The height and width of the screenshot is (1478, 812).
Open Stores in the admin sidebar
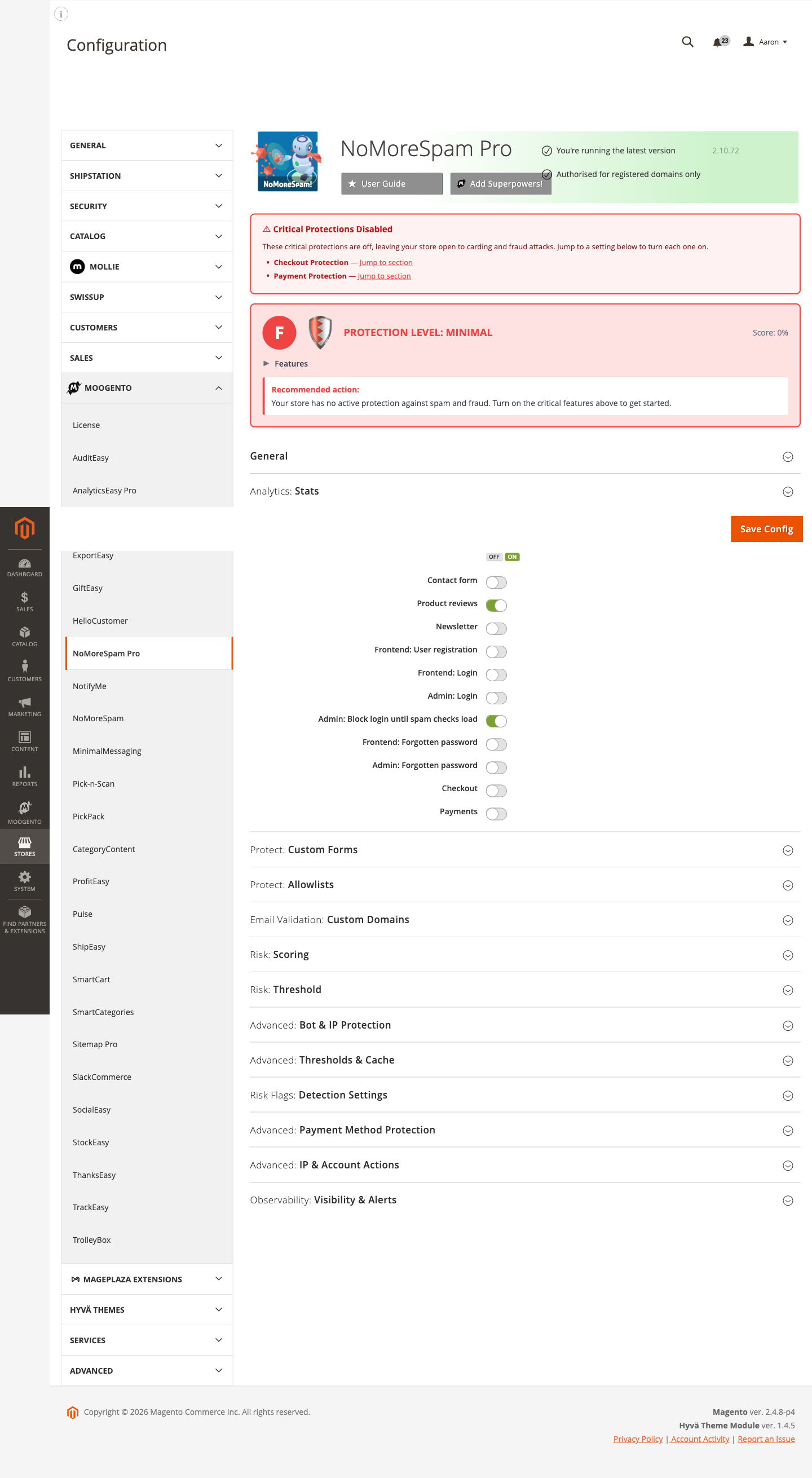[25, 847]
